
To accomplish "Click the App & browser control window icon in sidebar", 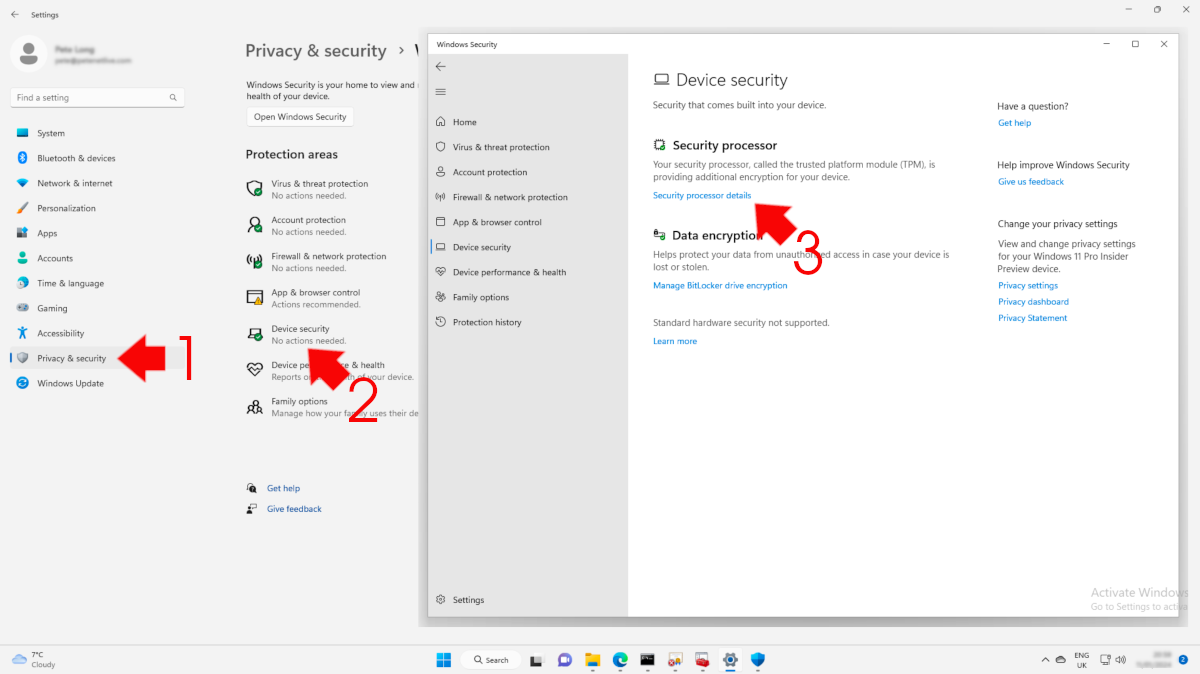I will [x=440, y=222].
